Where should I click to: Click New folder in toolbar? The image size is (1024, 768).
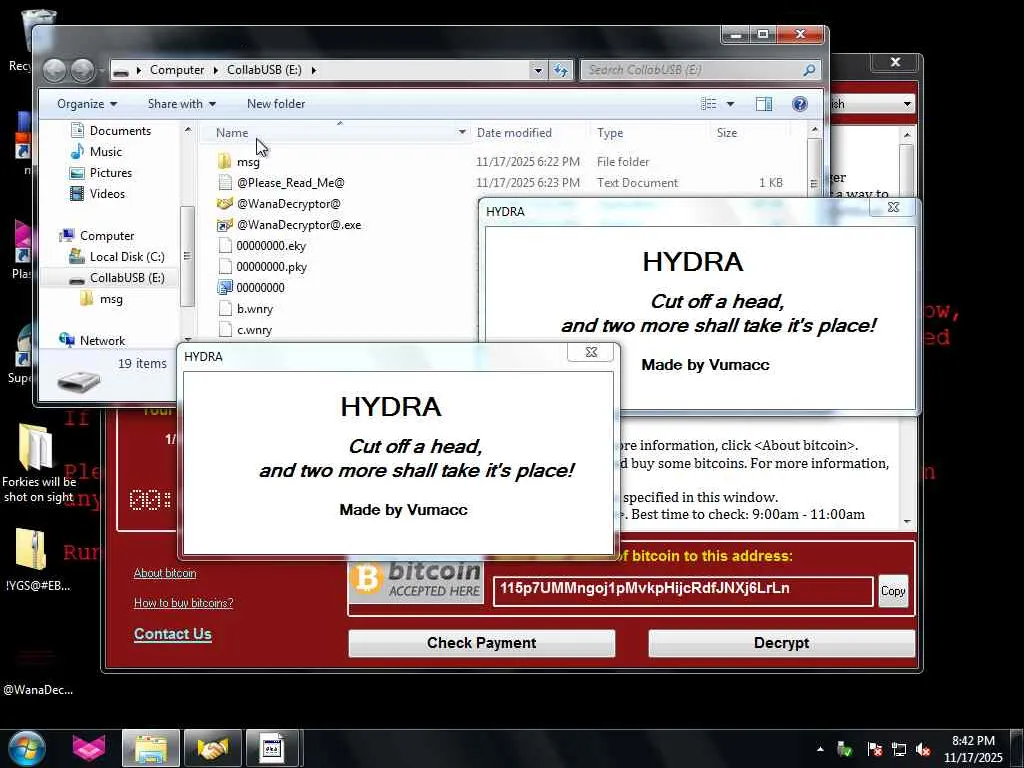tap(276, 104)
